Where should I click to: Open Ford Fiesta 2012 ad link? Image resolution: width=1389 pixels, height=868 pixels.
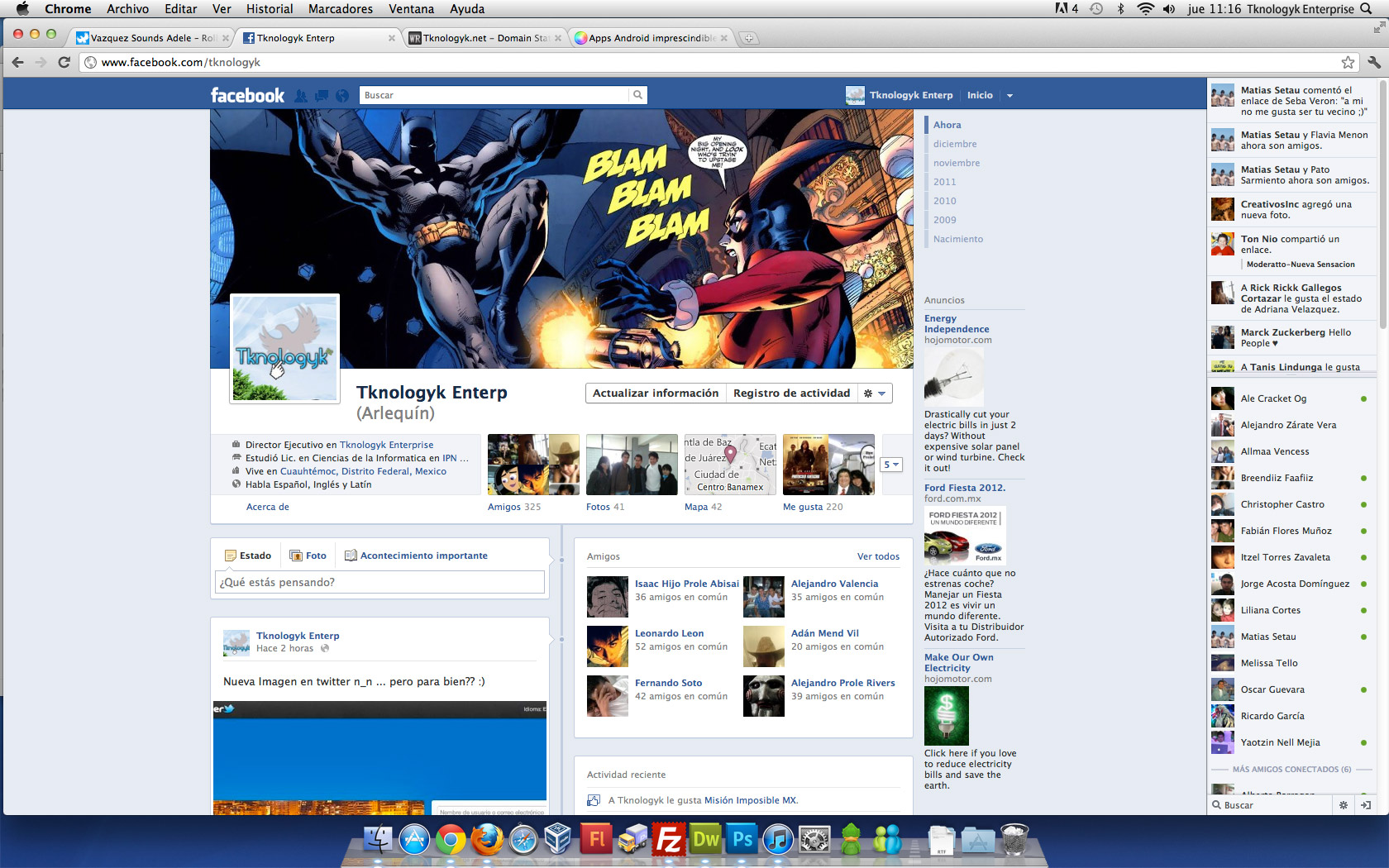(964, 488)
